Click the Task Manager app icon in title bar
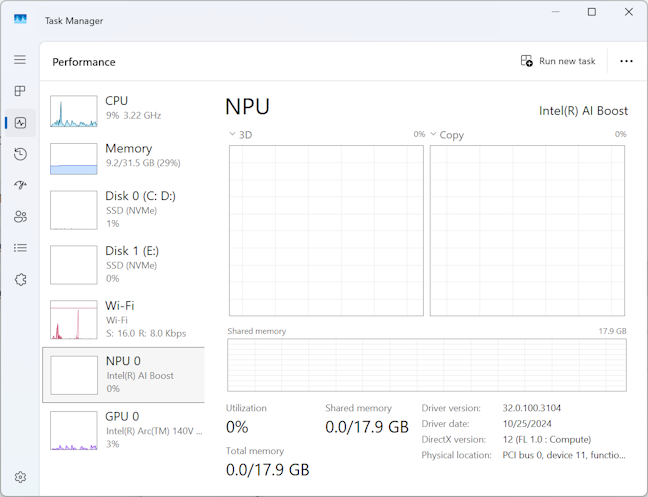648x497 pixels. point(20,19)
